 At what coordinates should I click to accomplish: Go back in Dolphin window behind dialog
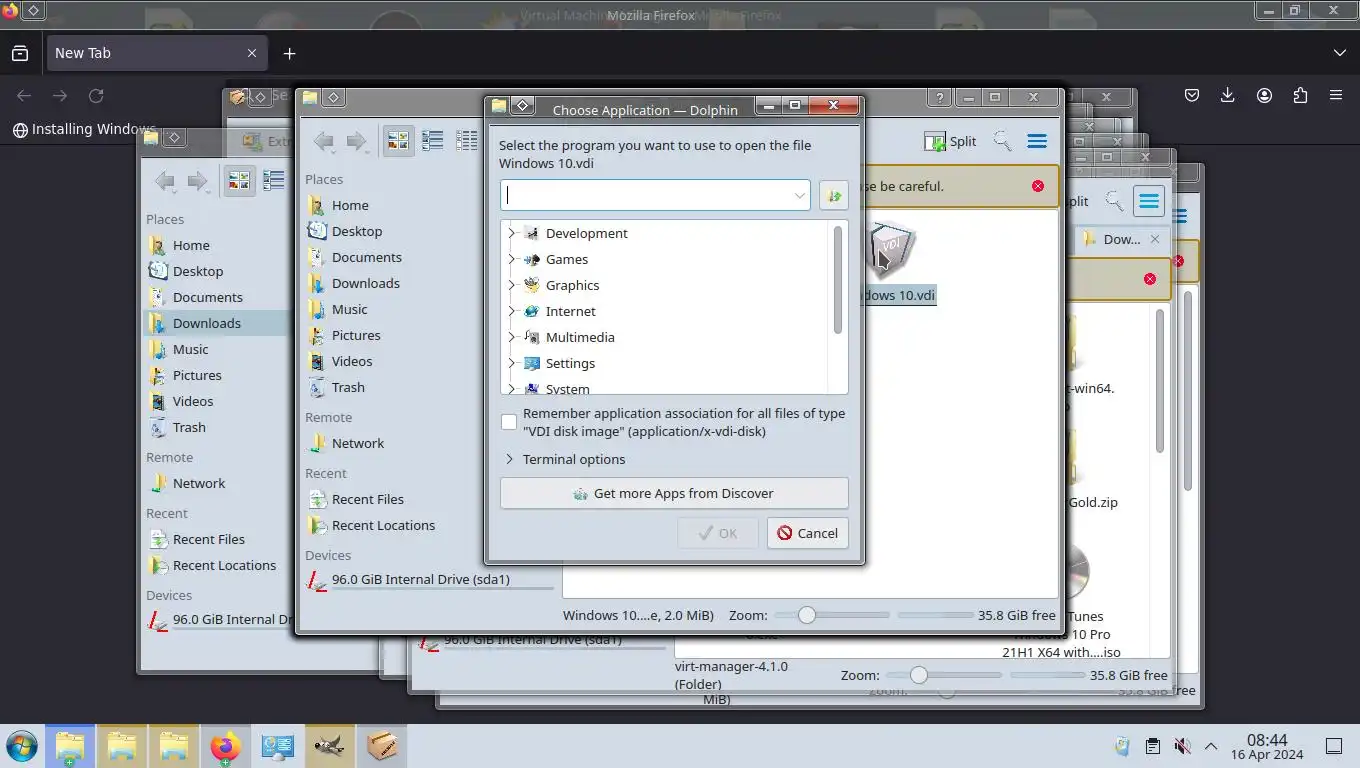tap(323, 141)
